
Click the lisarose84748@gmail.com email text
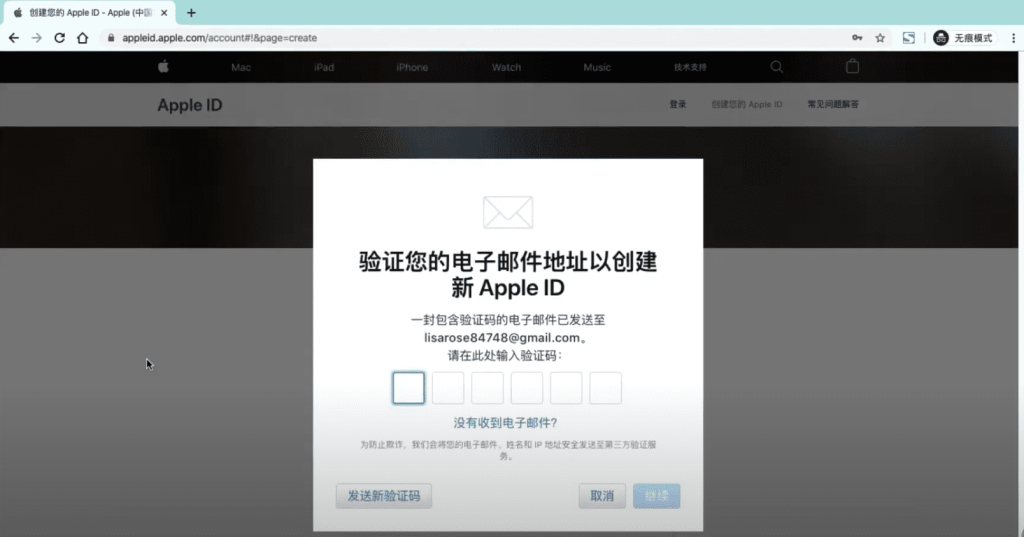click(x=502, y=338)
